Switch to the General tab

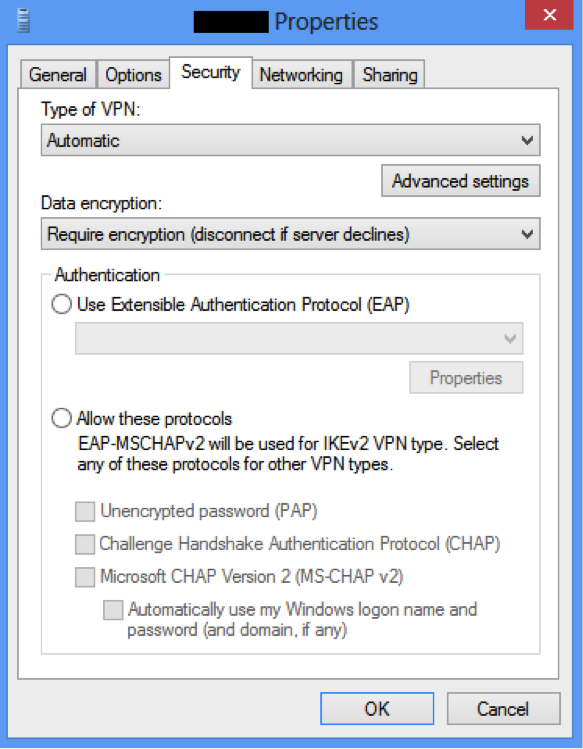tap(58, 75)
